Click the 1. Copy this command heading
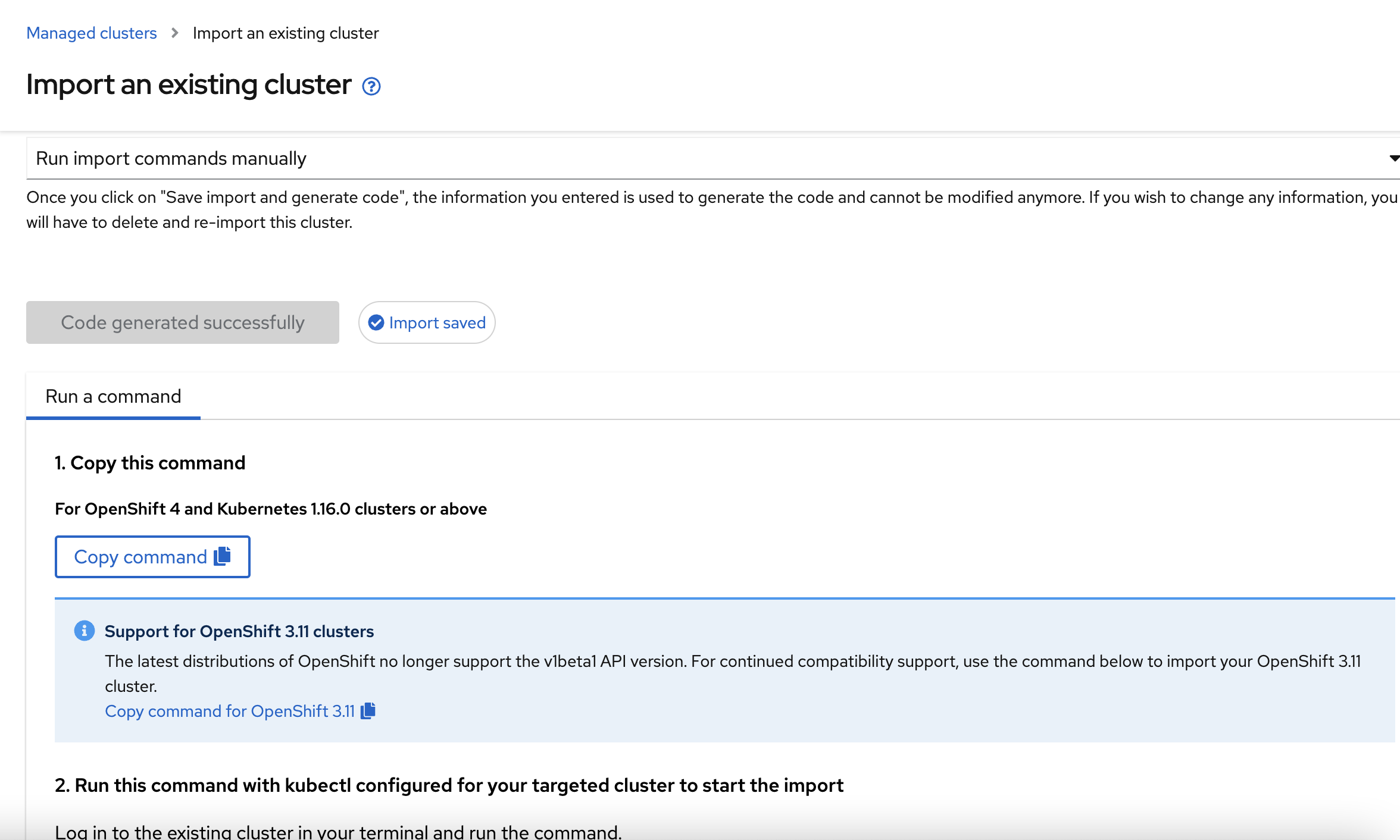 click(150, 463)
